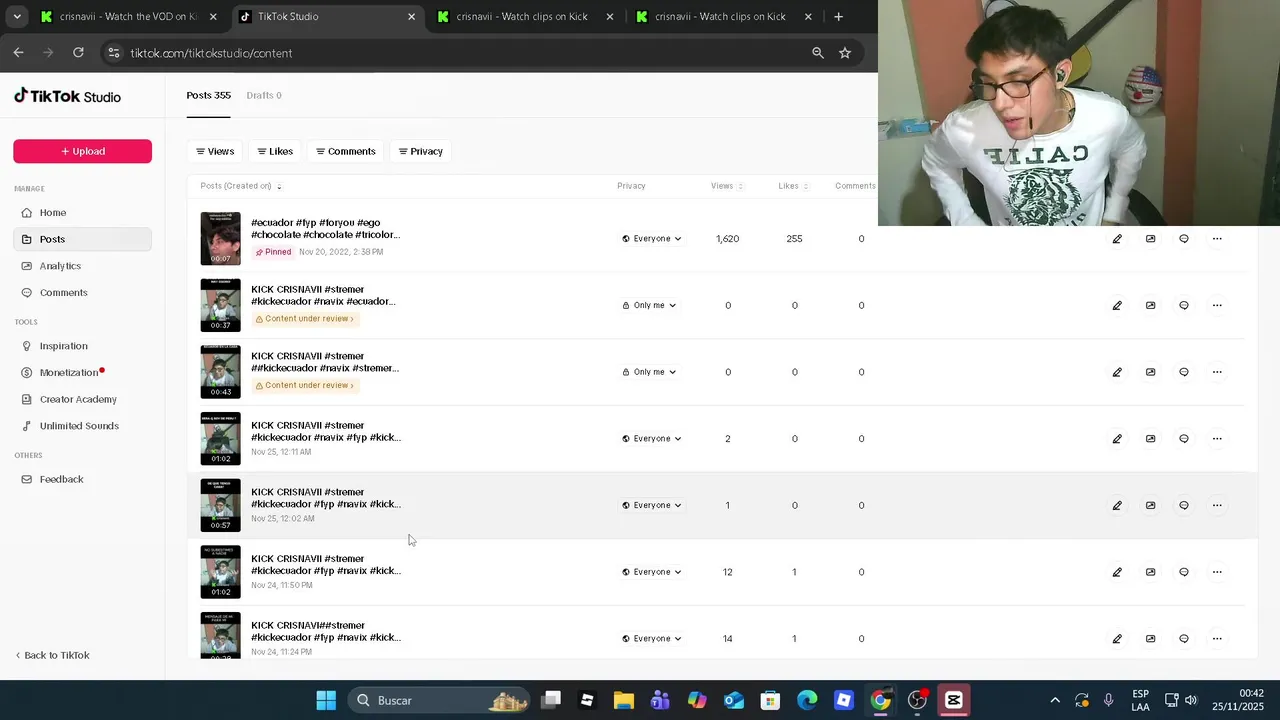Show hidden system tray icons
The height and width of the screenshot is (720, 1280).
click(1055, 700)
